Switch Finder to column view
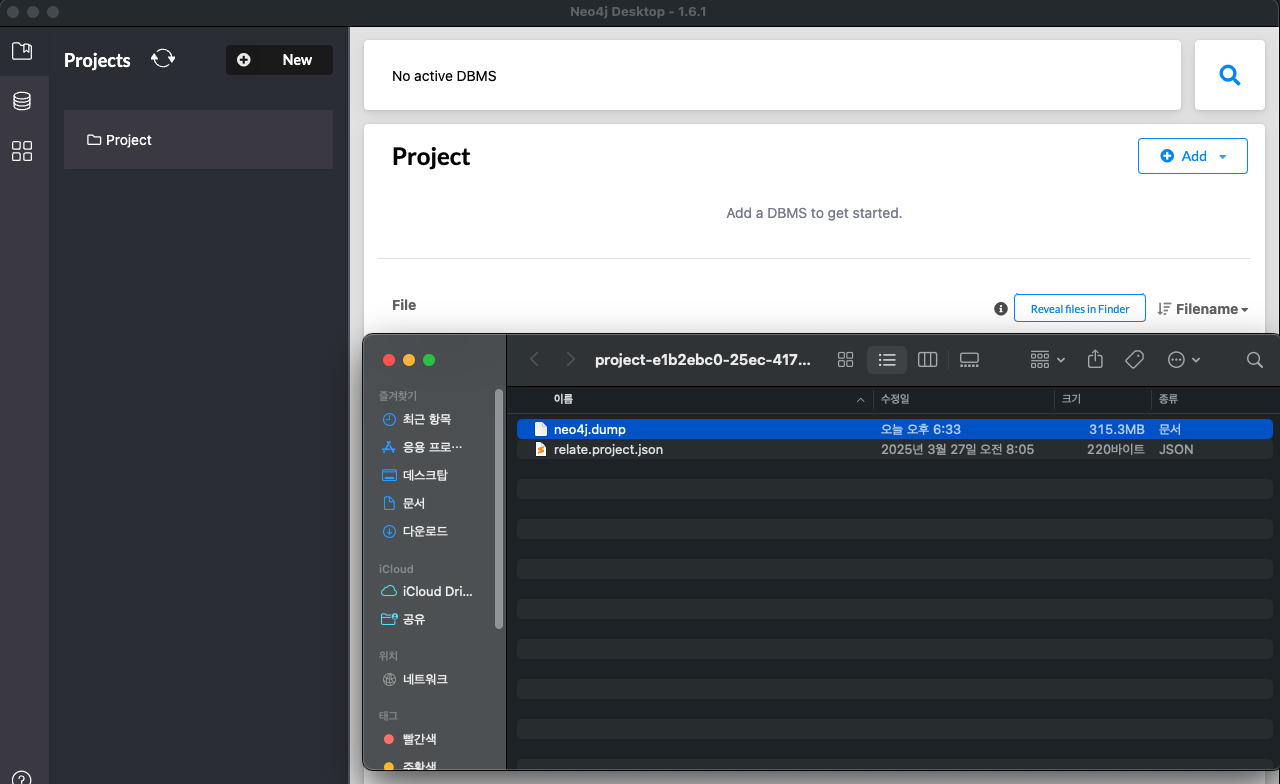This screenshot has width=1280, height=784. (927, 360)
